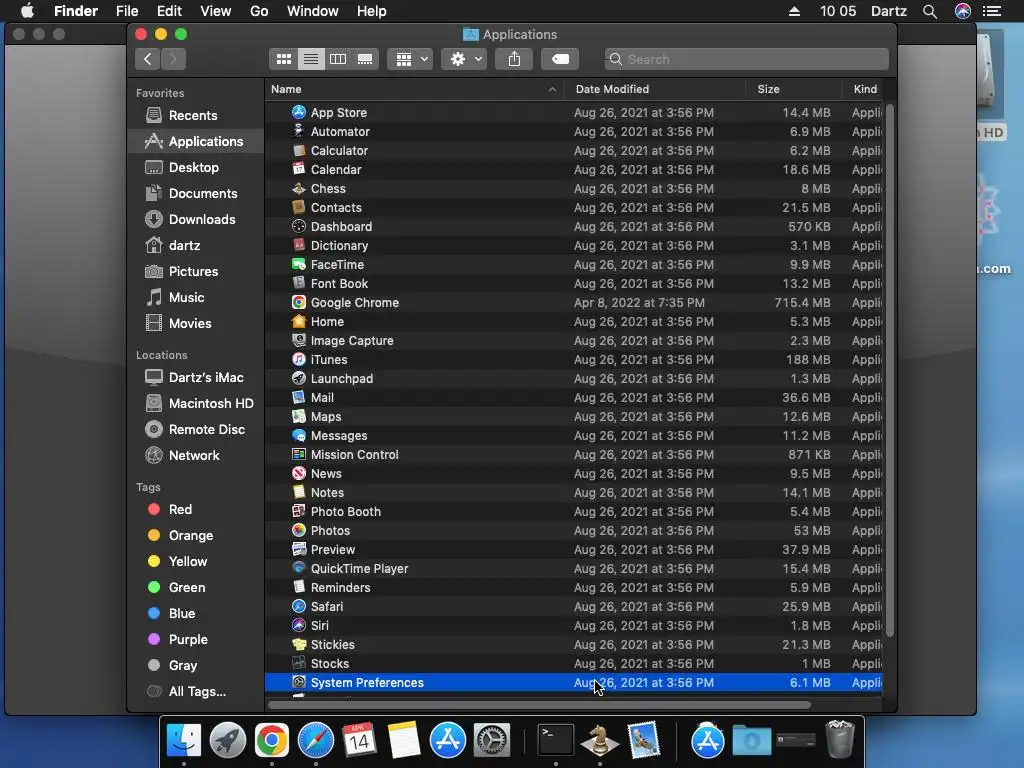Viewport: 1024px width, 768px height.
Task: Select the Stickies app icon
Action: [298, 645]
